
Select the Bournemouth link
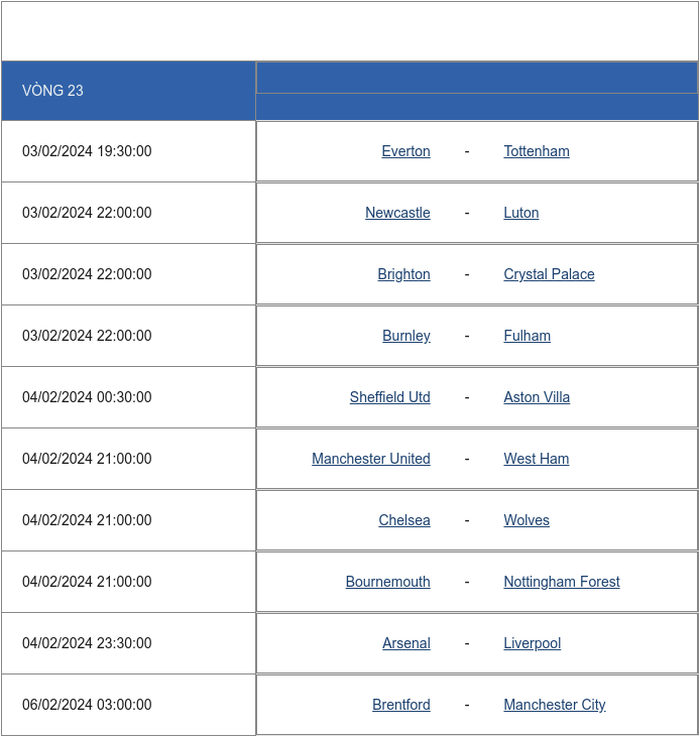click(388, 582)
